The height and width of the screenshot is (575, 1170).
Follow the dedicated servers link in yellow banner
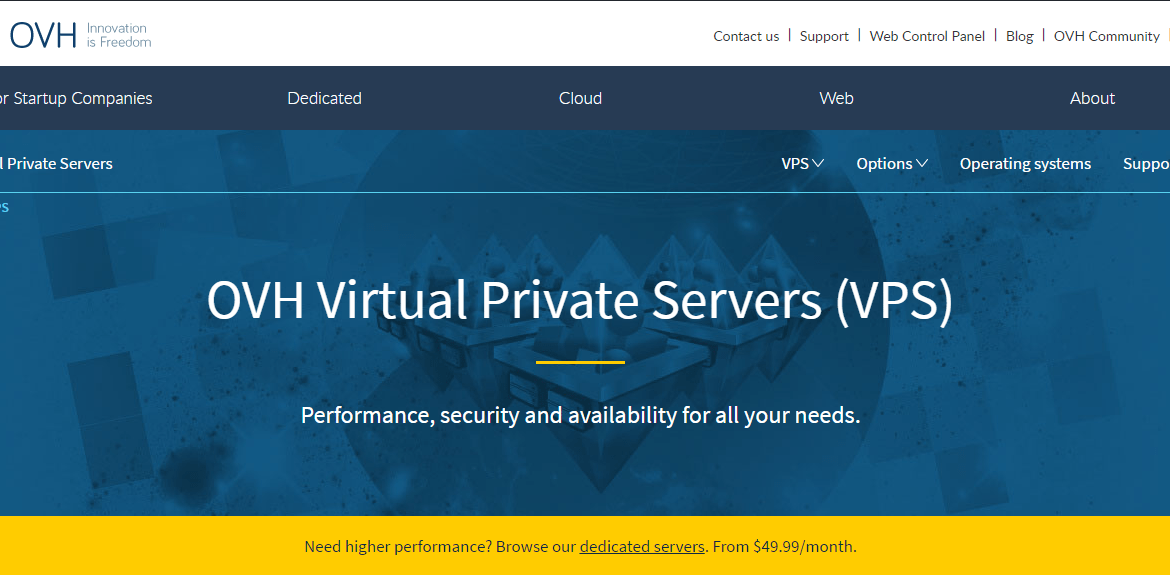pyautogui.click(x=642, y=547)
